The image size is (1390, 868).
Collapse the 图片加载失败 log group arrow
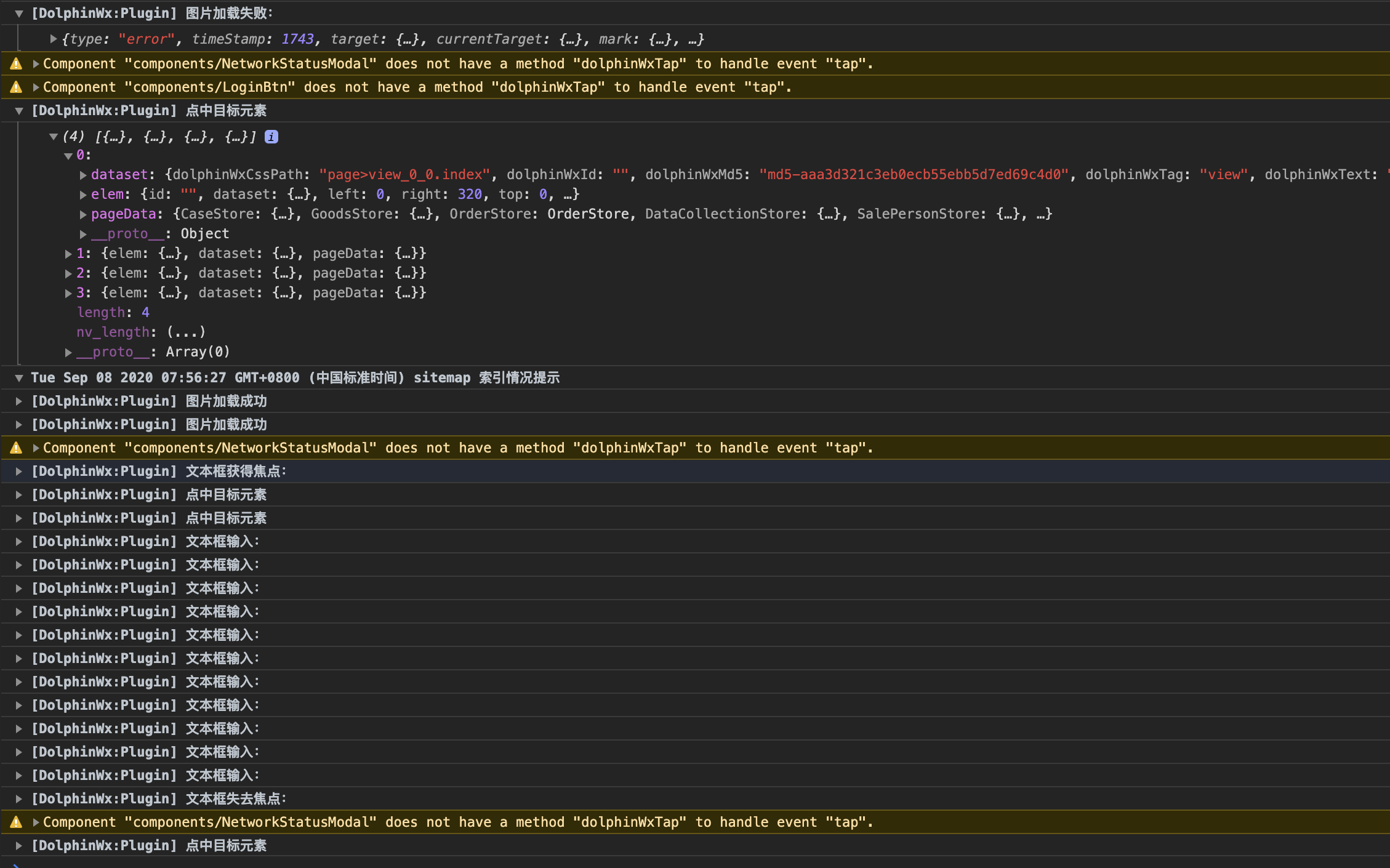(19, 14)
